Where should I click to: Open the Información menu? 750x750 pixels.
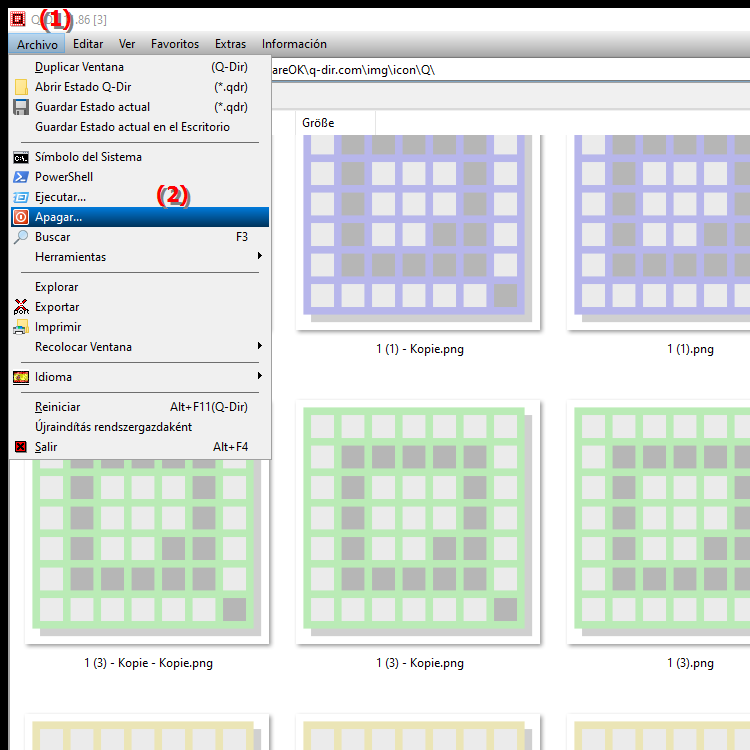[x=294, y=44]
